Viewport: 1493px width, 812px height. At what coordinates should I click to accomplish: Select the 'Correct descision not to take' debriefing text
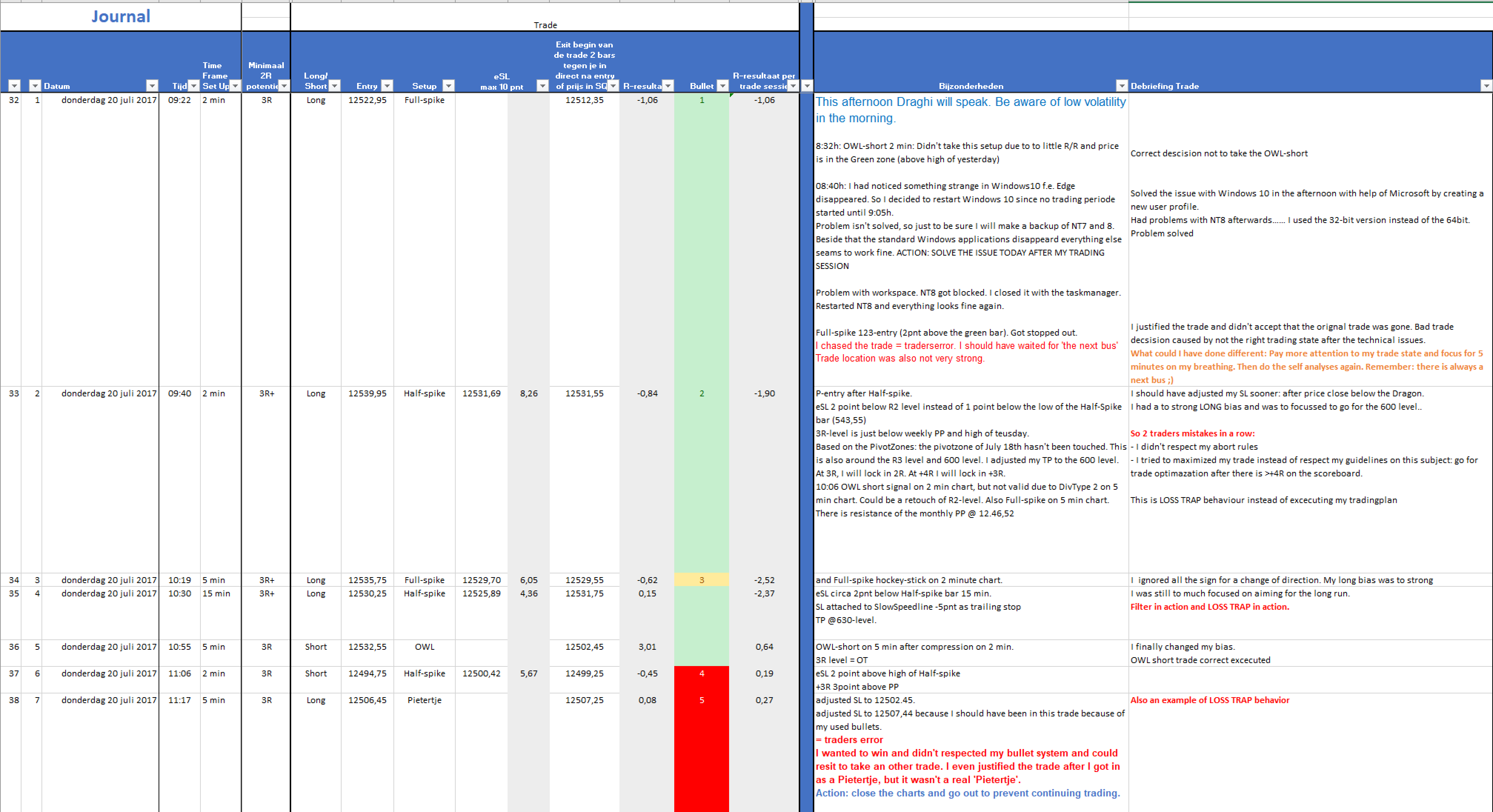click(x=1219, y=154)
